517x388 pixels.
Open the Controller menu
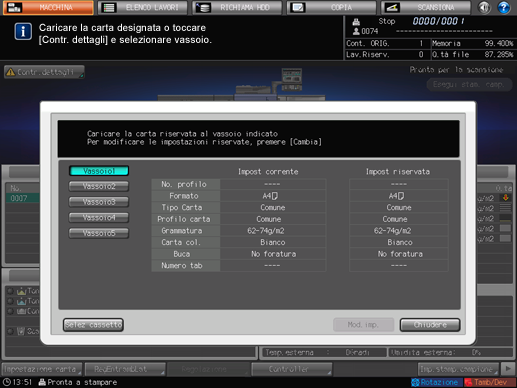point(292,369)
